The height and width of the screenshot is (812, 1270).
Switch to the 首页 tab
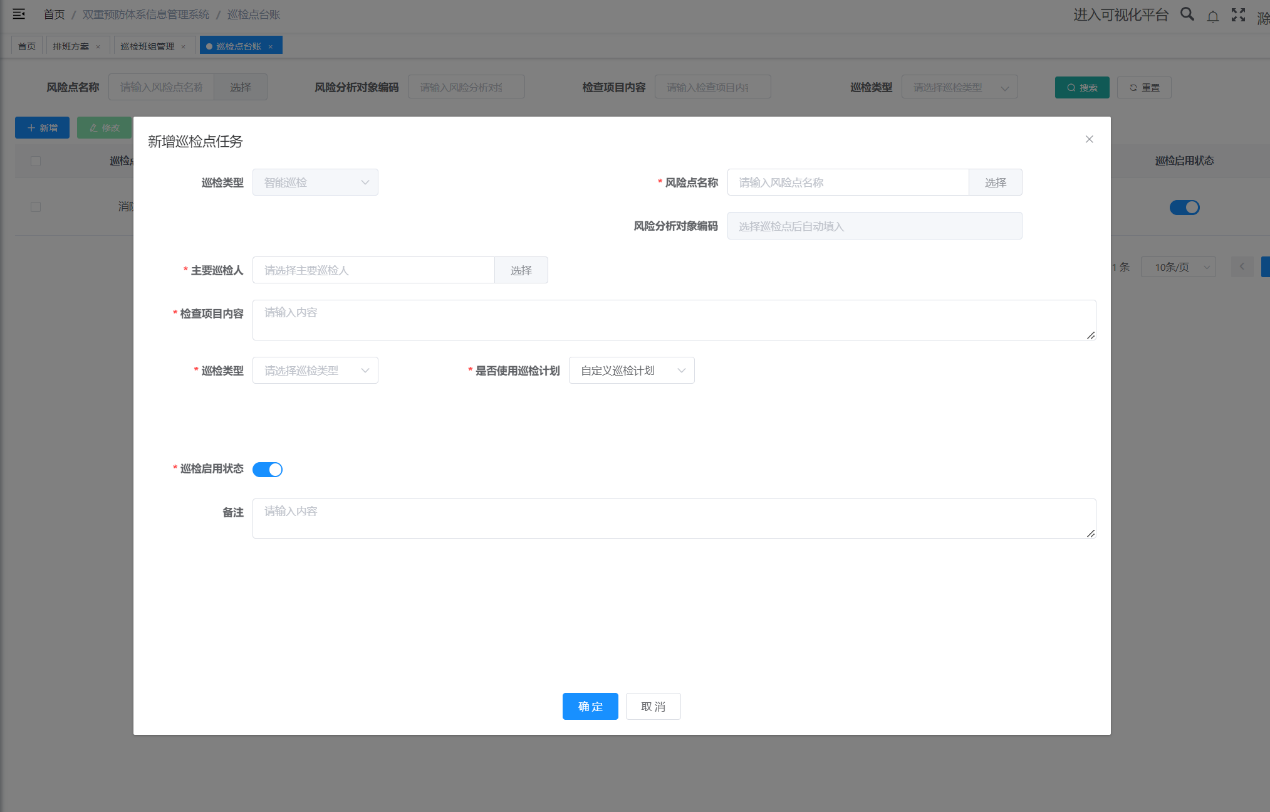[x=27, y=47]
